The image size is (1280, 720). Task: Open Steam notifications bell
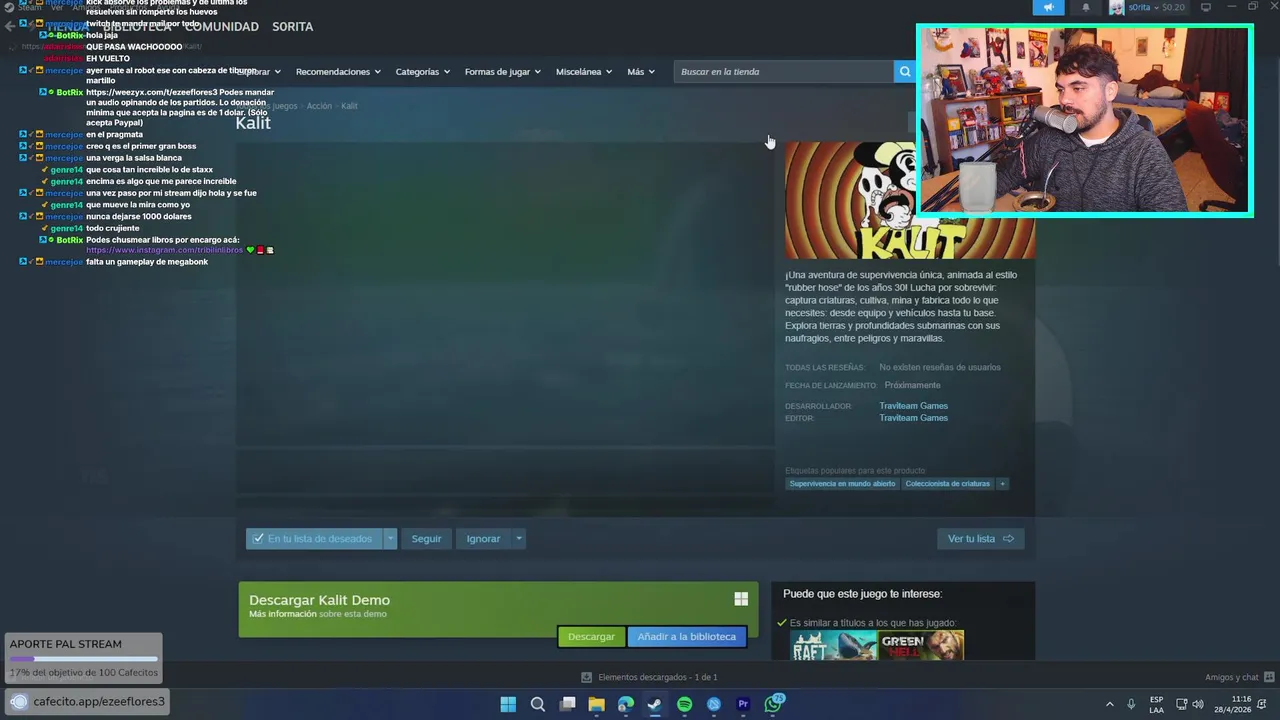point(1086,8)
